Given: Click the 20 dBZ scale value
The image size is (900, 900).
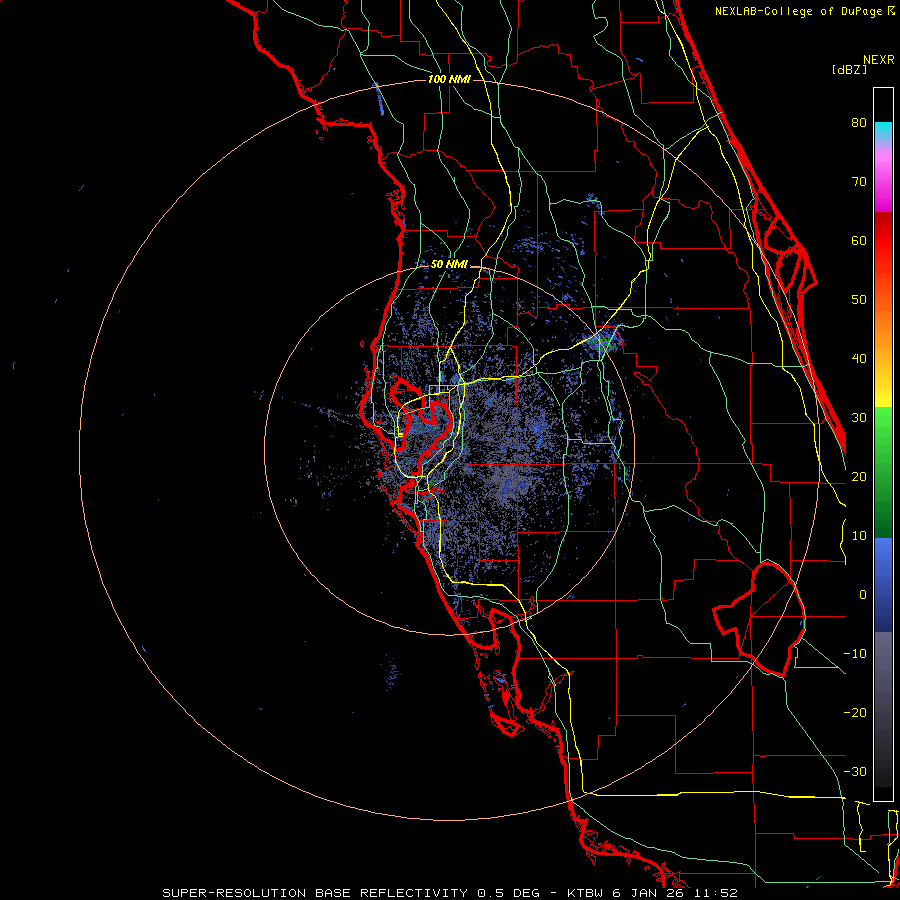Looking at the screenshot, I should [859, 477].
